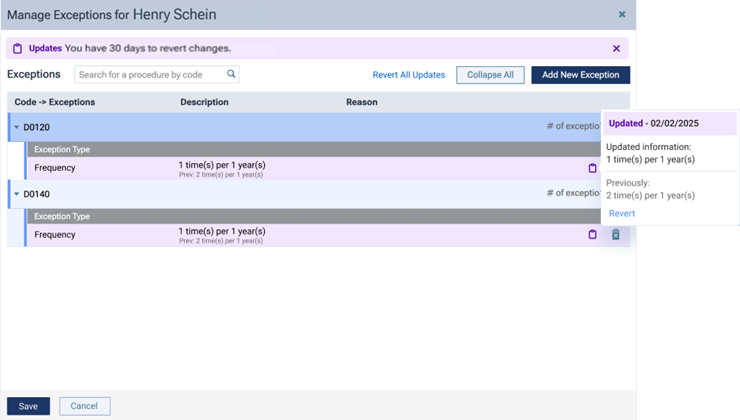Click the Reason column header
The image size is (740, 420).
click(x=362, y=102)
